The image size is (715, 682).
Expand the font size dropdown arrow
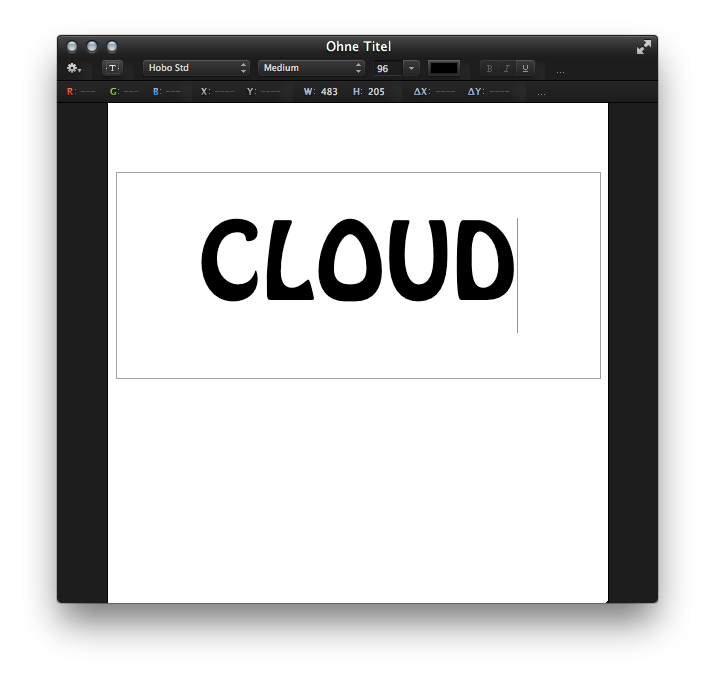click(411, 68)
